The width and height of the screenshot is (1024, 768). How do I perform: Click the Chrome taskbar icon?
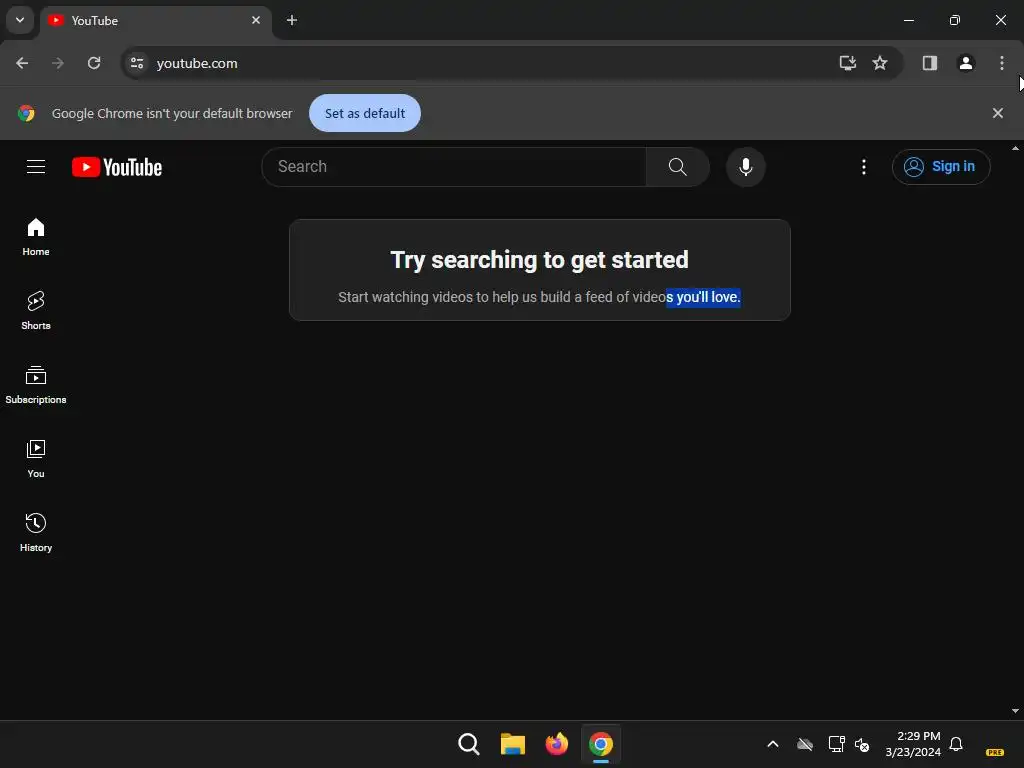click(x=601, y=744)
